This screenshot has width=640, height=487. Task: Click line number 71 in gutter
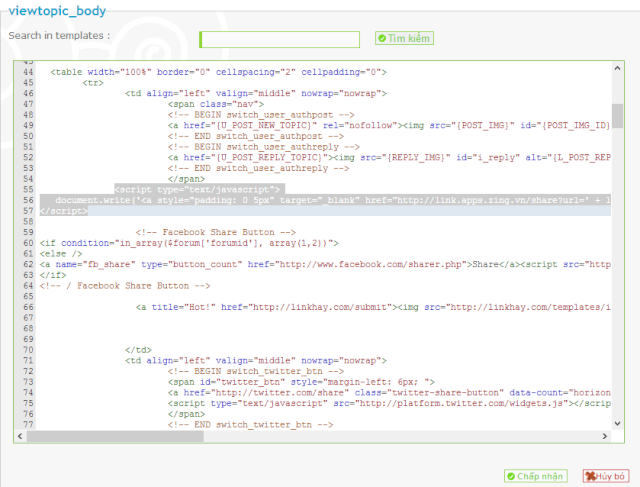tap(28, 360)
